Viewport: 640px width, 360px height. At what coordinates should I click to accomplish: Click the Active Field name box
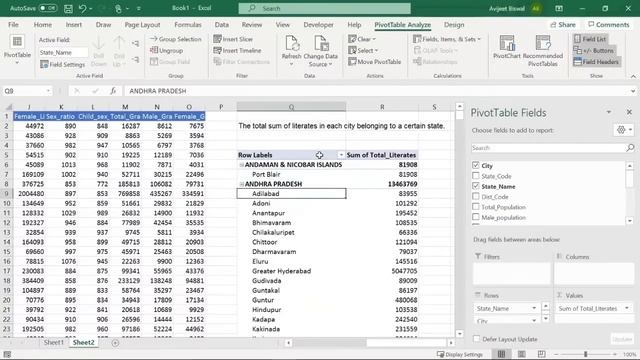63,52
